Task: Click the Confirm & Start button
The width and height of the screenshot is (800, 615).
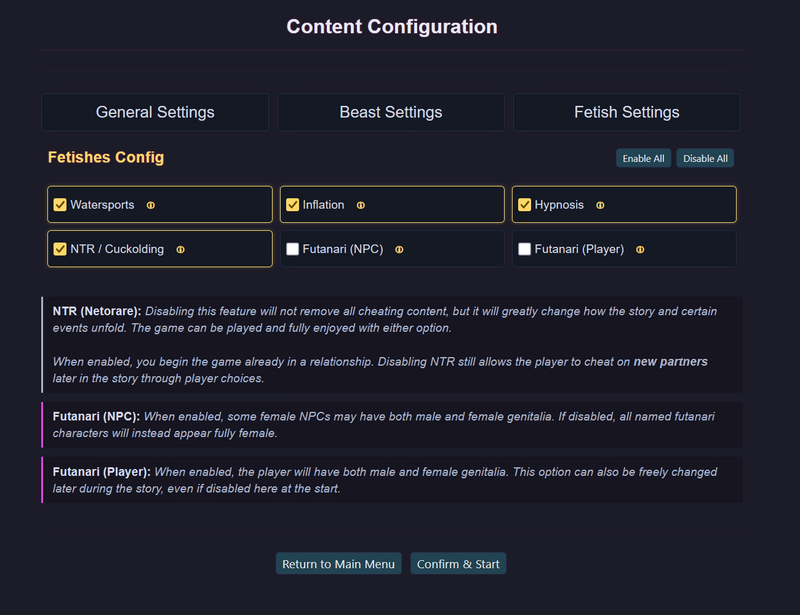Action: click(458, 564)
